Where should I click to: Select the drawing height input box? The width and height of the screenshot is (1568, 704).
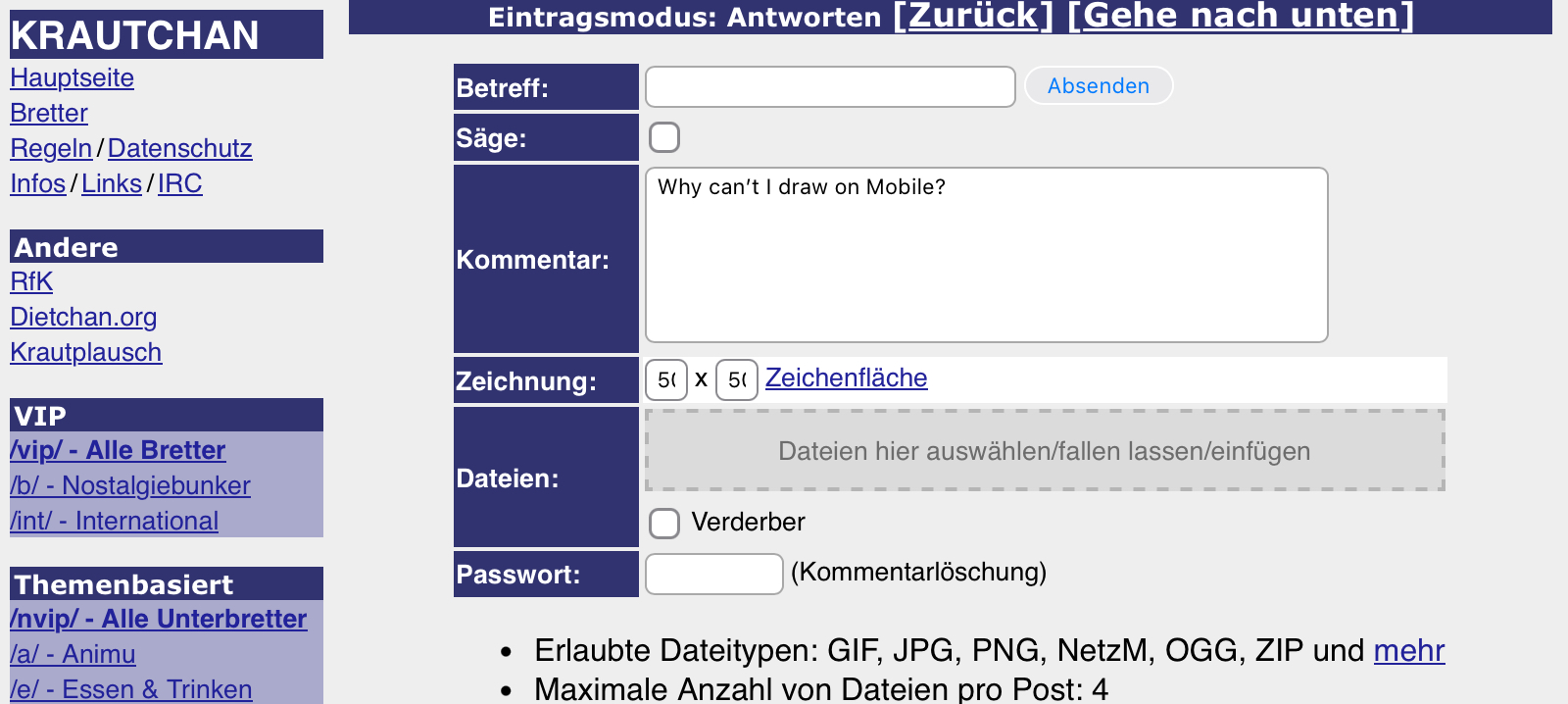737,379
